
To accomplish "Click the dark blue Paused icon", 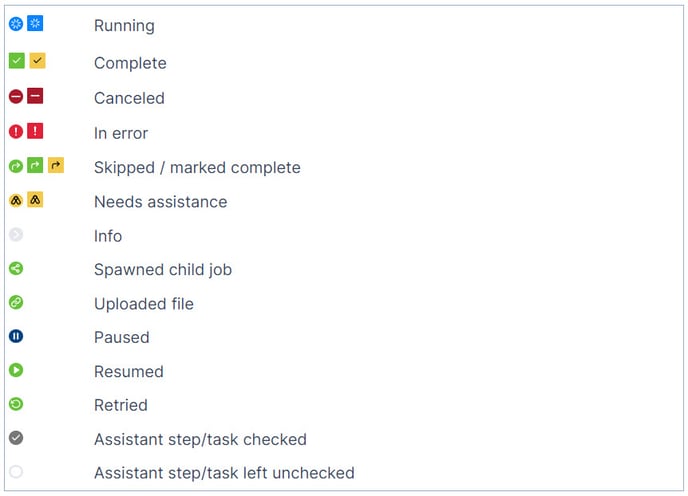I will tap(16, 336).
